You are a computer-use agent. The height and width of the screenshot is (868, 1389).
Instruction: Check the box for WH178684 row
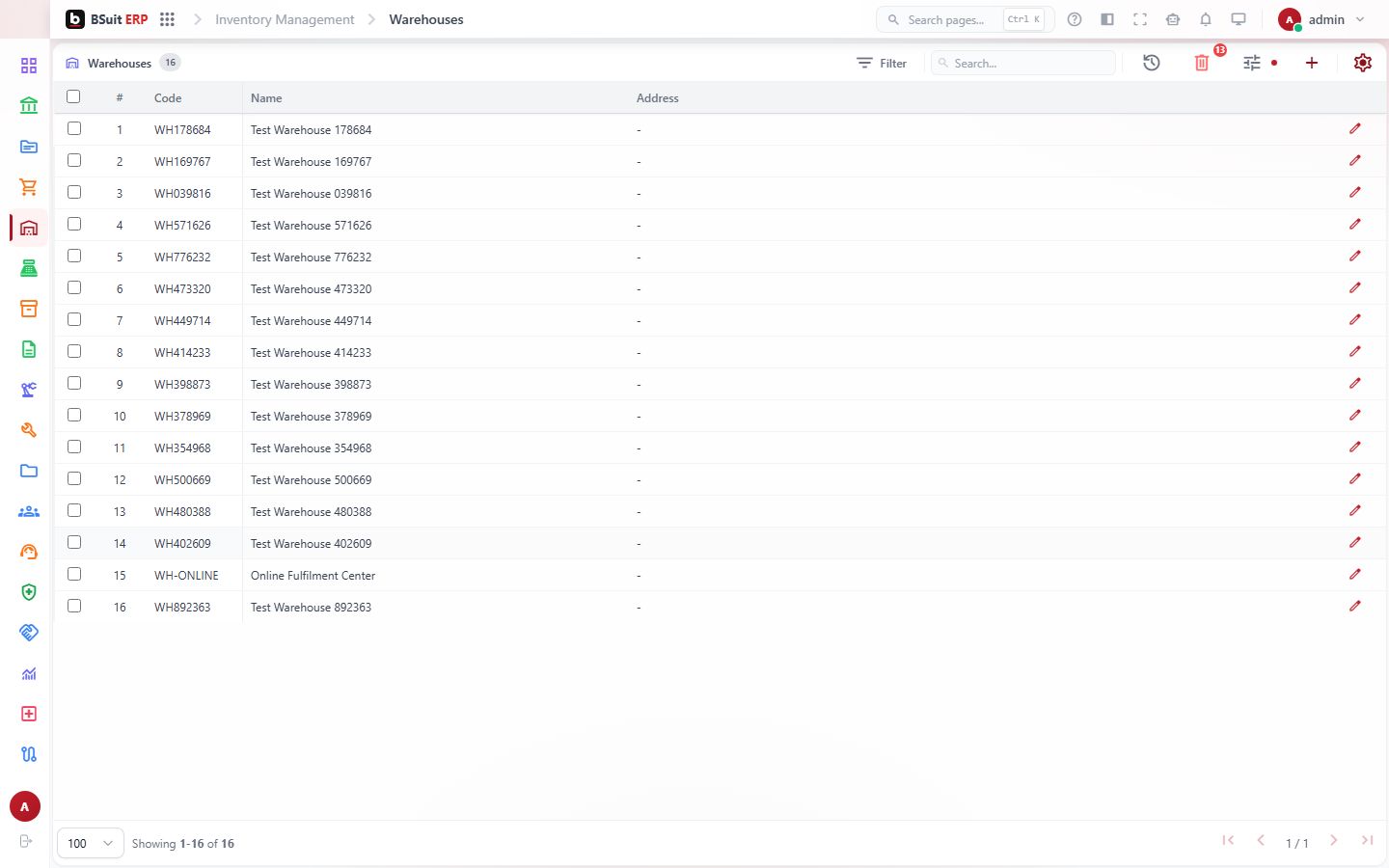tap(74, 128)
